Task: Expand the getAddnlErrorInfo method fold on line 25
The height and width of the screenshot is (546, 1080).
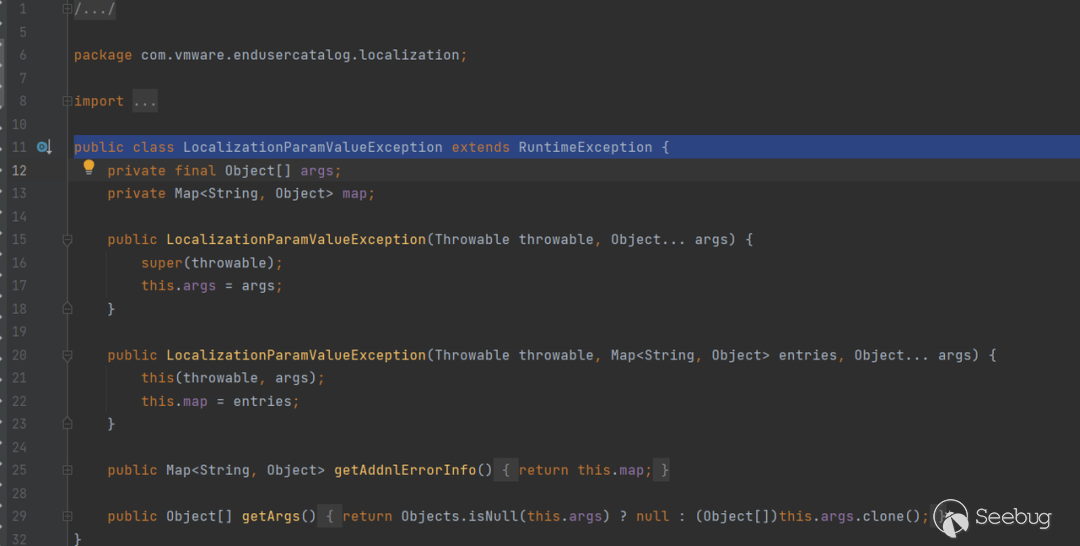Action: pyautogui.click(x=68, y=470)
